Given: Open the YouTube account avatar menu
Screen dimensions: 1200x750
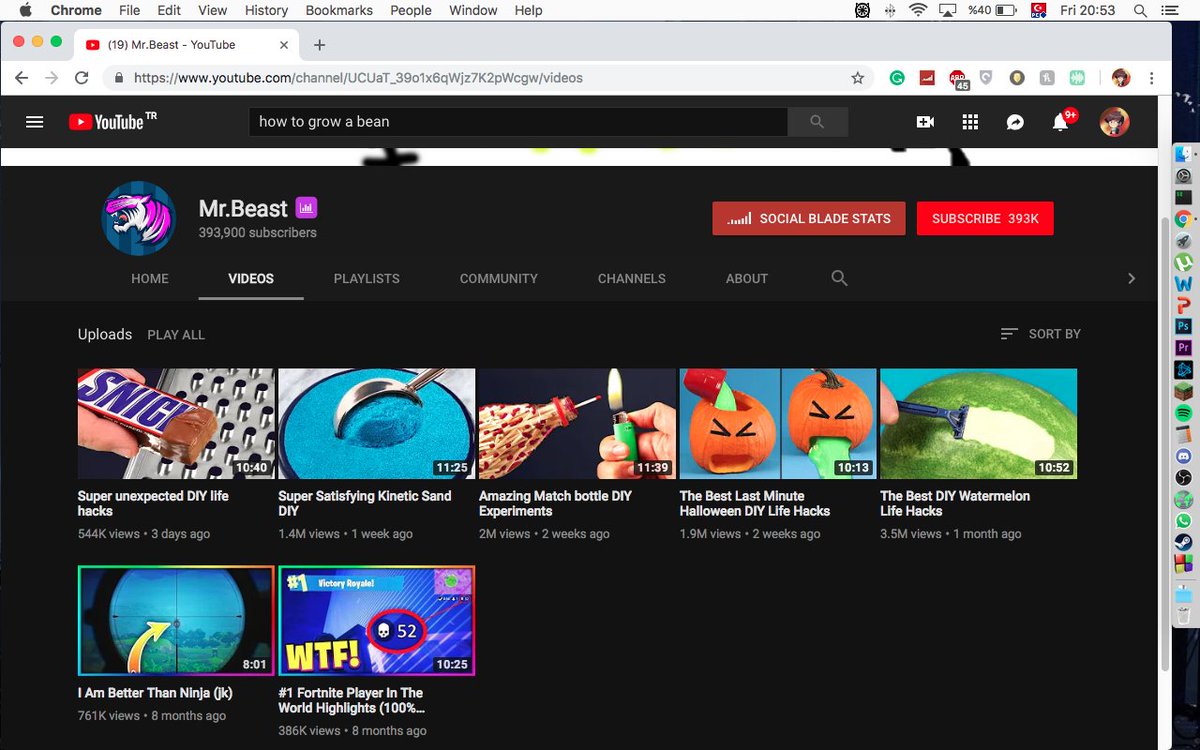Looking at the screenshot, I should [x=1114, y=122].
